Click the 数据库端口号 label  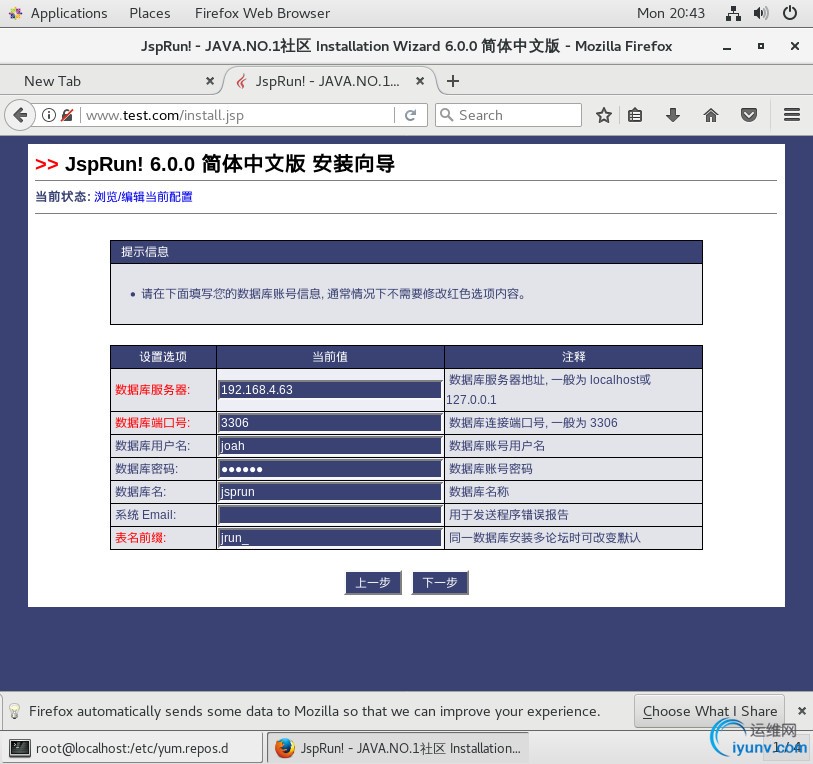[x=152, y=423]
